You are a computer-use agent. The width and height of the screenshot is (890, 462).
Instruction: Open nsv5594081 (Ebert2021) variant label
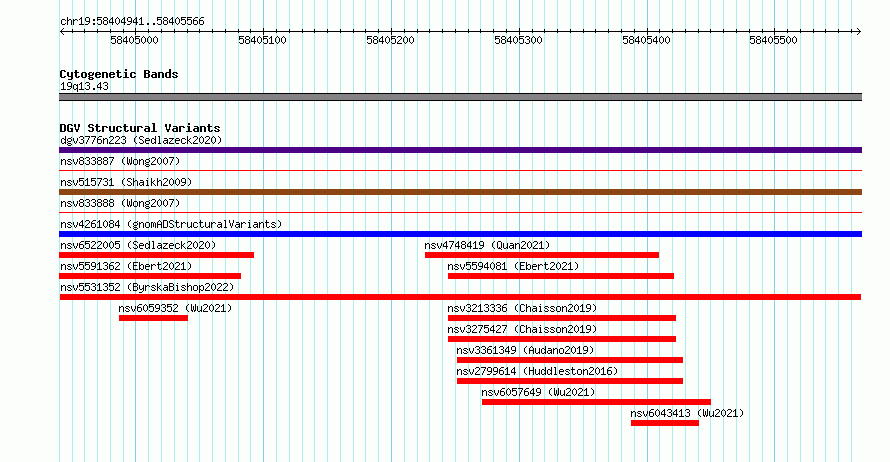tap(513, 266)
